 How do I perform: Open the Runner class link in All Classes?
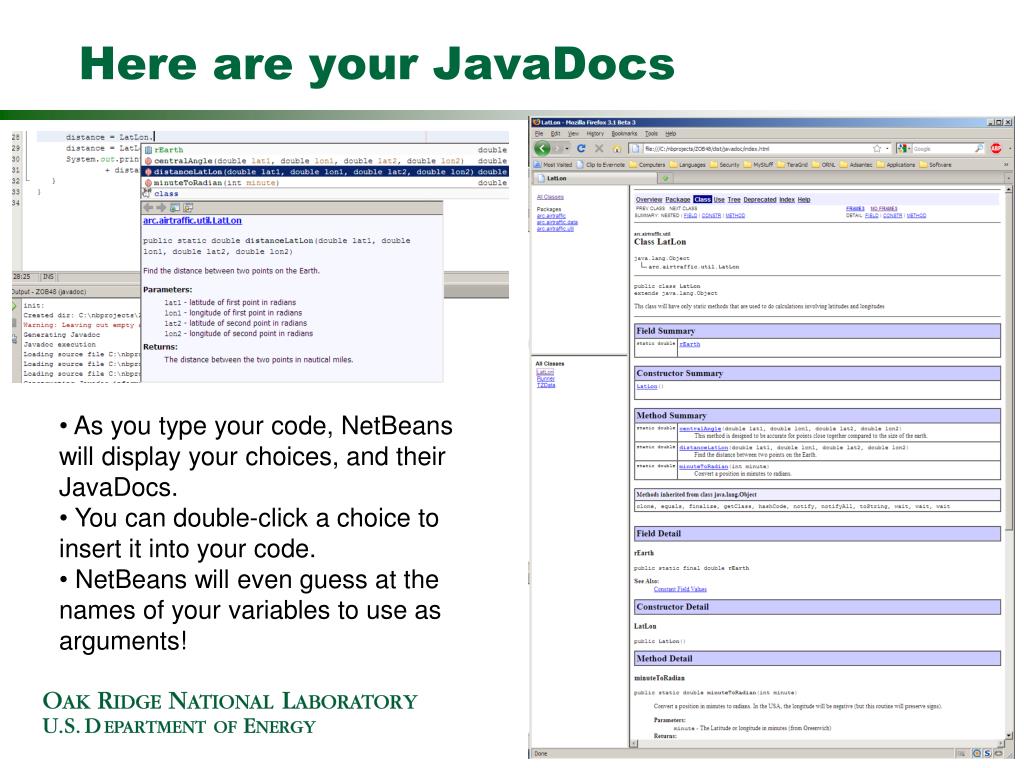tap(545, 379)
